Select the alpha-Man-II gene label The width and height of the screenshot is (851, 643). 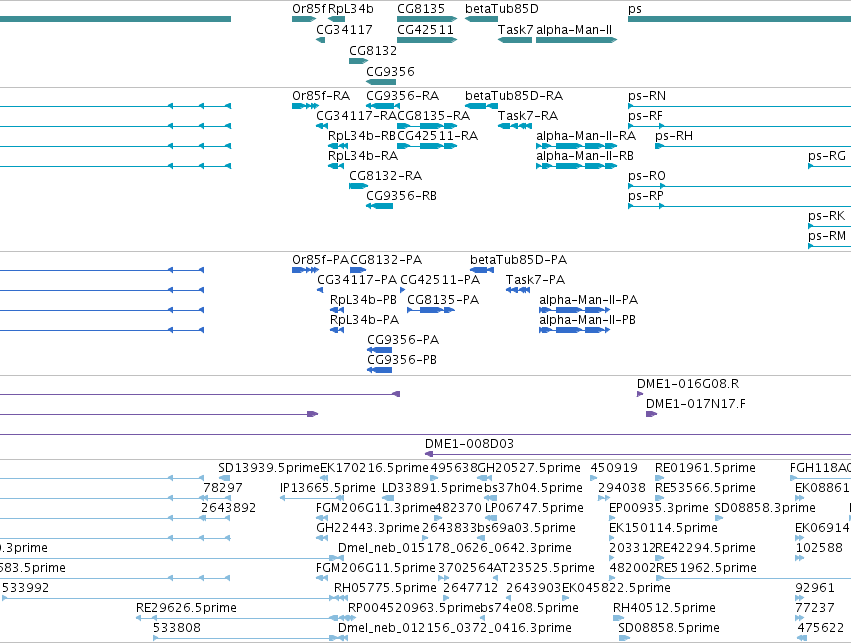[574, 29]
